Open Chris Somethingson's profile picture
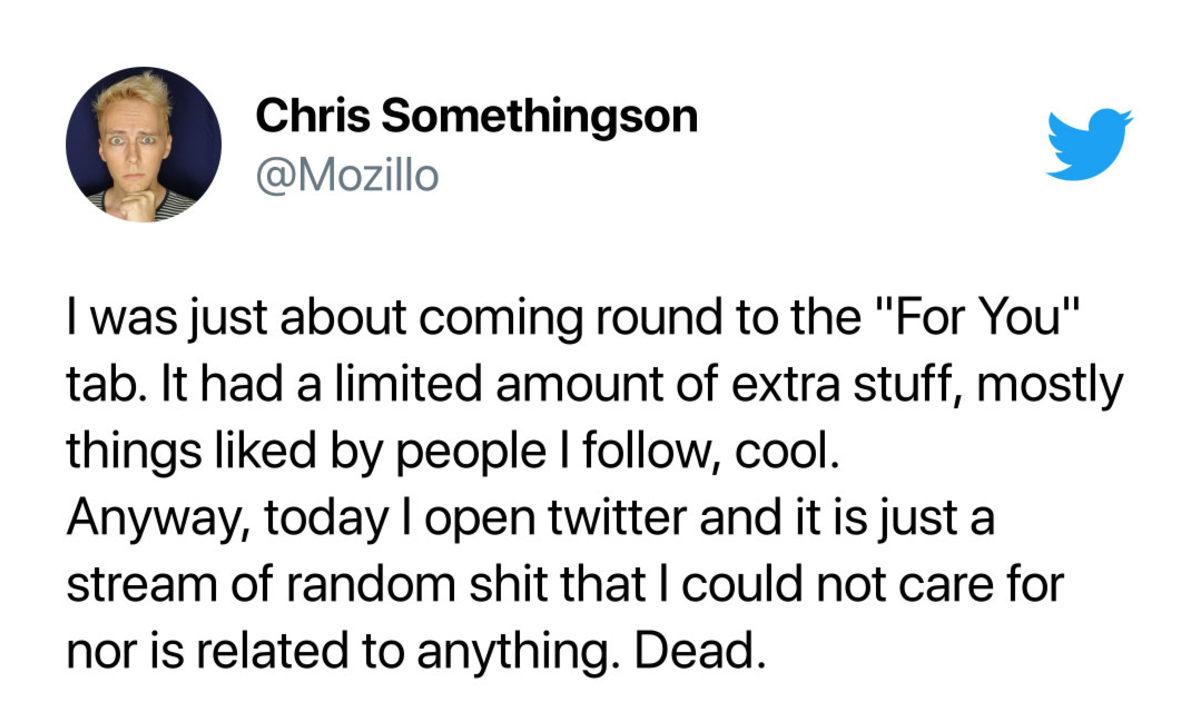Screen dimensions: 1200x702 coord(143,145)
